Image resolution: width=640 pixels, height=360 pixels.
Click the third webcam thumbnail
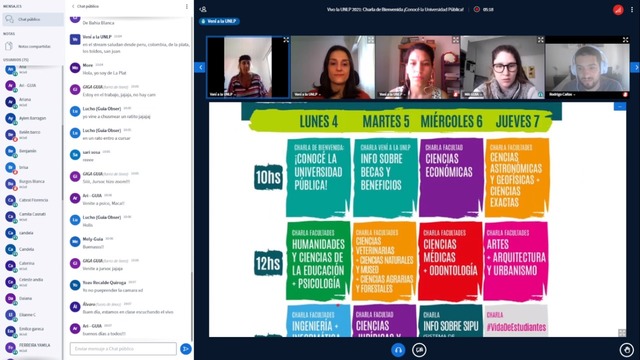(418, 67)
